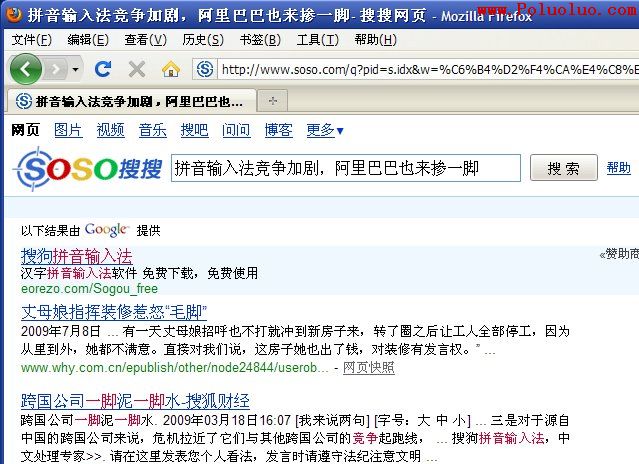
Task: Open the back/forward history dropdown arrow
Action: (x=76, y=69)
